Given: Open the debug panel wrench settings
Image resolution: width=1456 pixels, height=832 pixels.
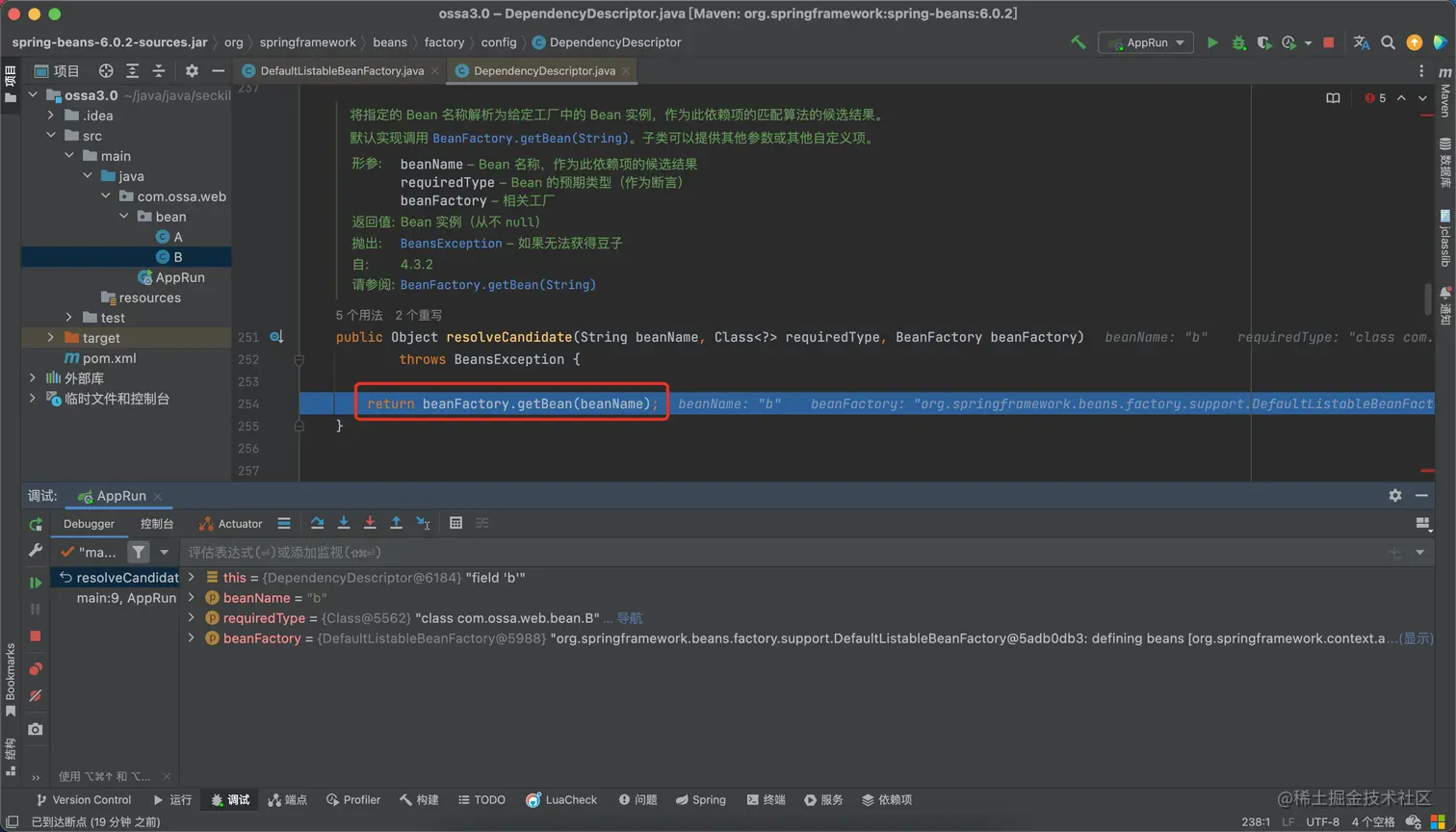Looking at the screenshot, I should coord(36,550).
